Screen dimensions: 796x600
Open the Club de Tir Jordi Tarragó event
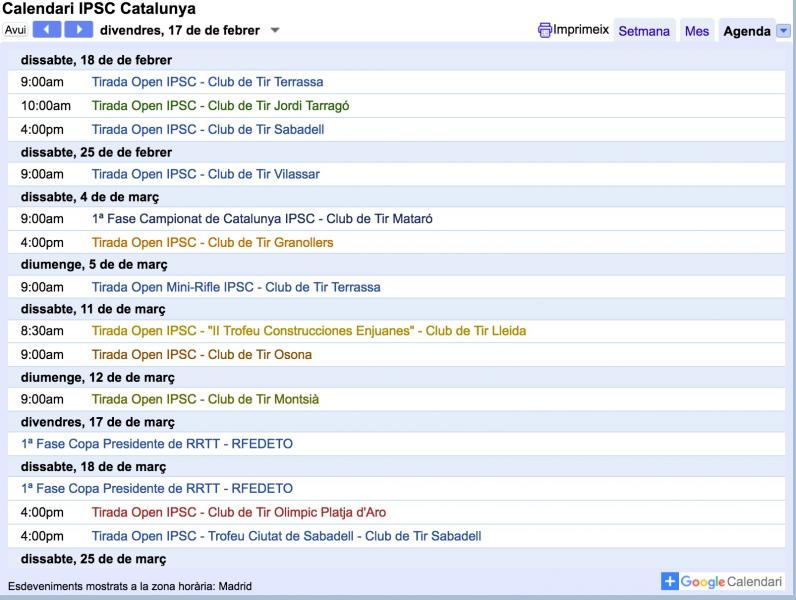[220, 106]
